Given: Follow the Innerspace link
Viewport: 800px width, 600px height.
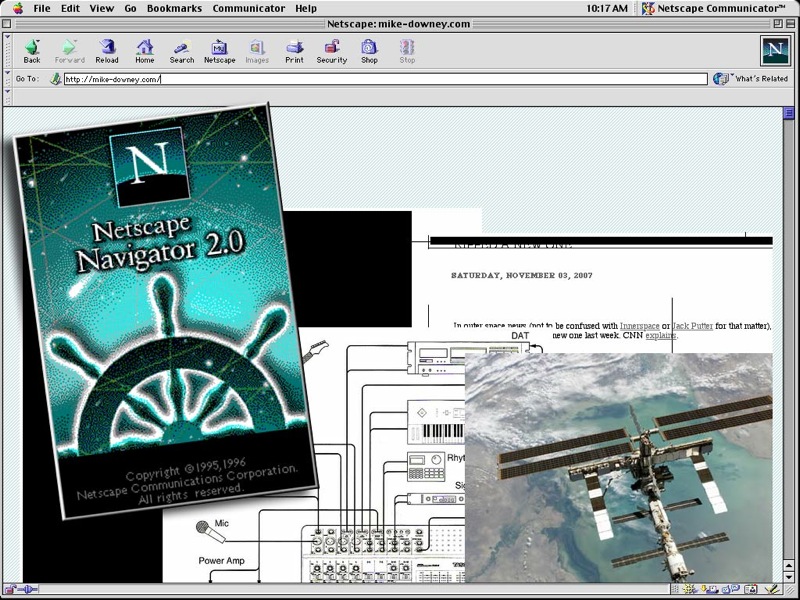Looking at the screenshot, I should tap(639, 326).
